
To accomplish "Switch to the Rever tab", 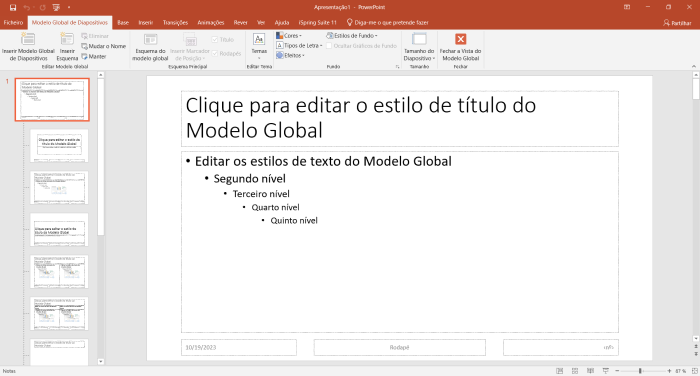I will coord(241,22).
